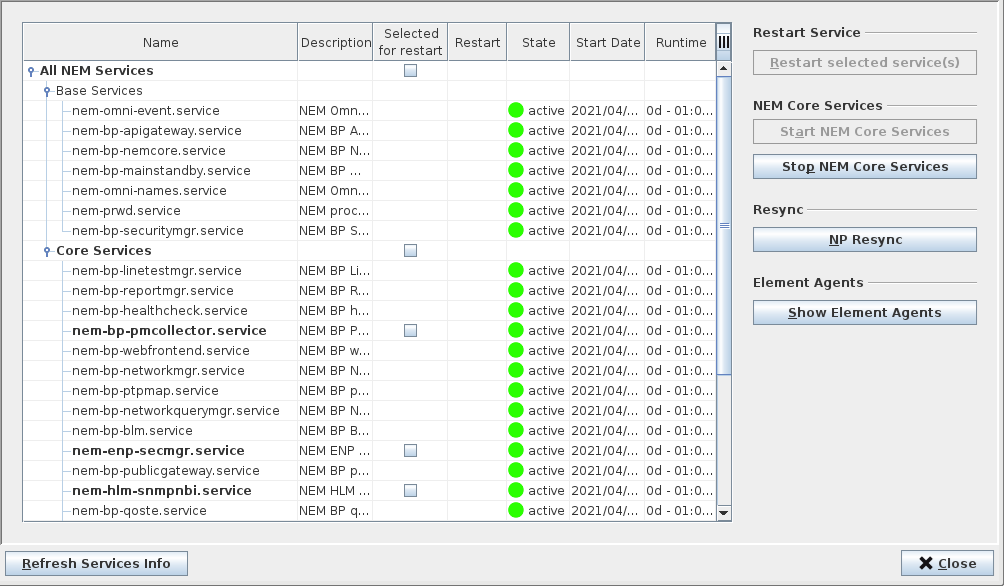Sort by the Start Date column header
The width and height of the screenshot is (1004, 586).
(607, 43)
